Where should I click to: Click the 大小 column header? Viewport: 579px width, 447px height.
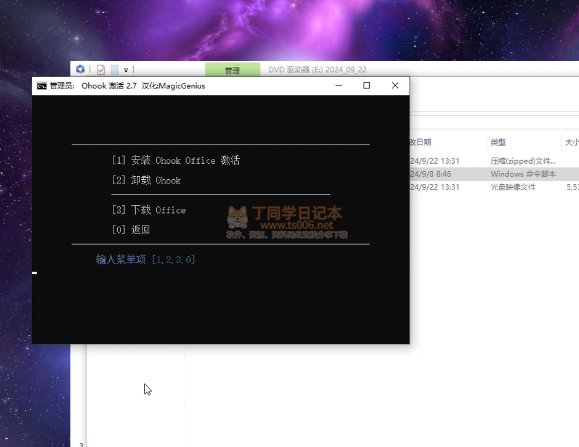[x=571, y=142]
